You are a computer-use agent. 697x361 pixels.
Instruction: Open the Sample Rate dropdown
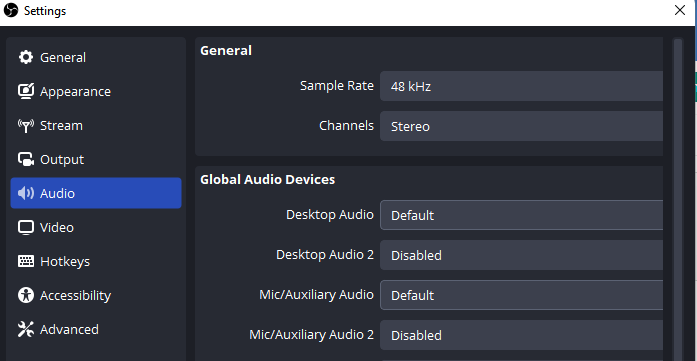(521, 86)
